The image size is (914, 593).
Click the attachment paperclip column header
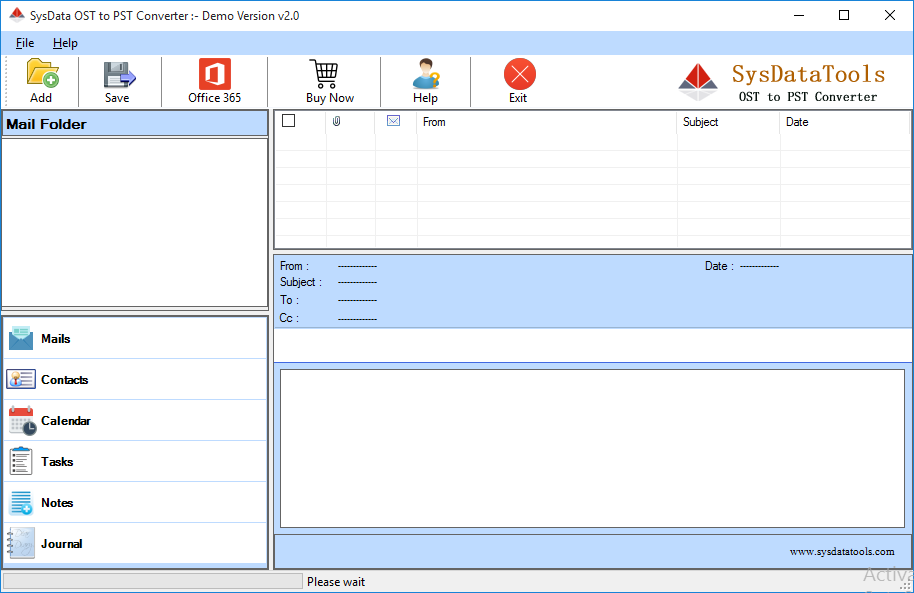(x=336, y=121)
